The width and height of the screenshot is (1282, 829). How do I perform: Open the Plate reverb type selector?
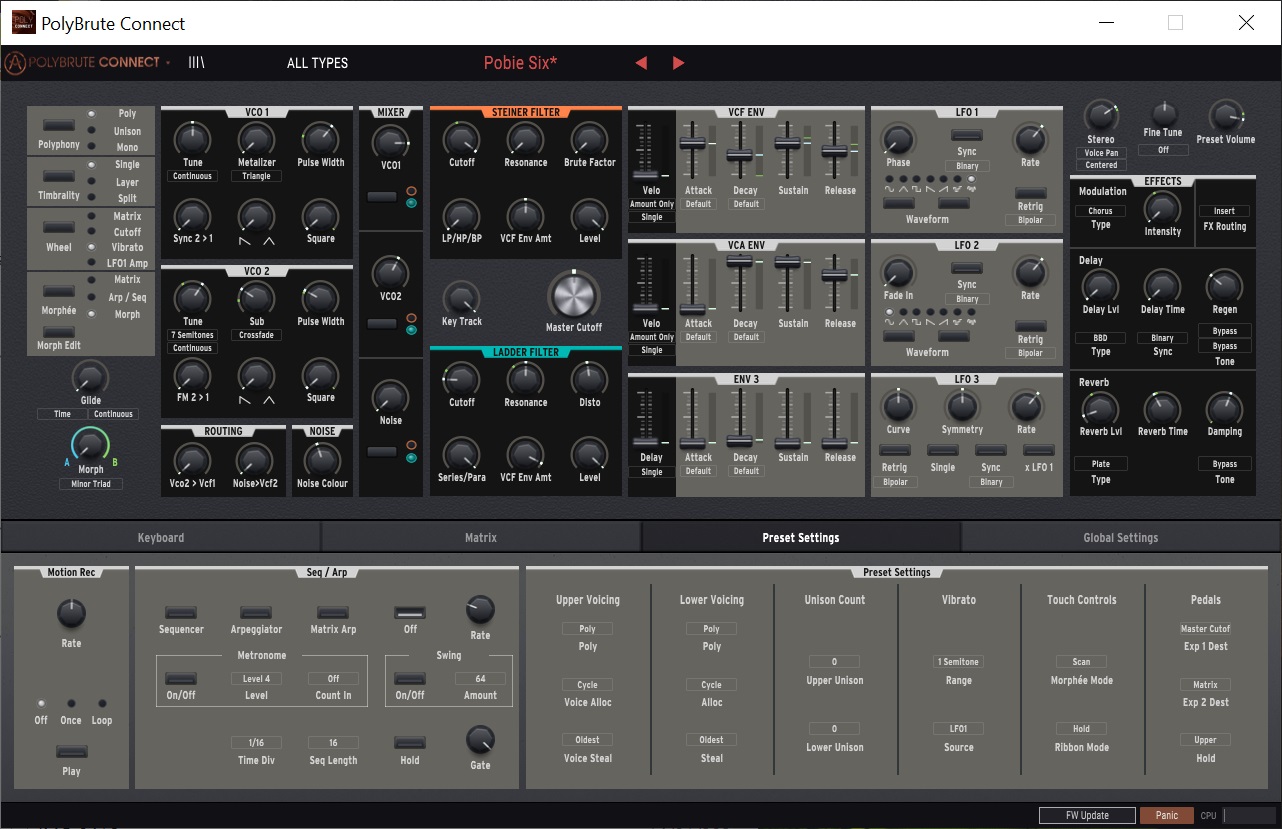coord(1101,463)
